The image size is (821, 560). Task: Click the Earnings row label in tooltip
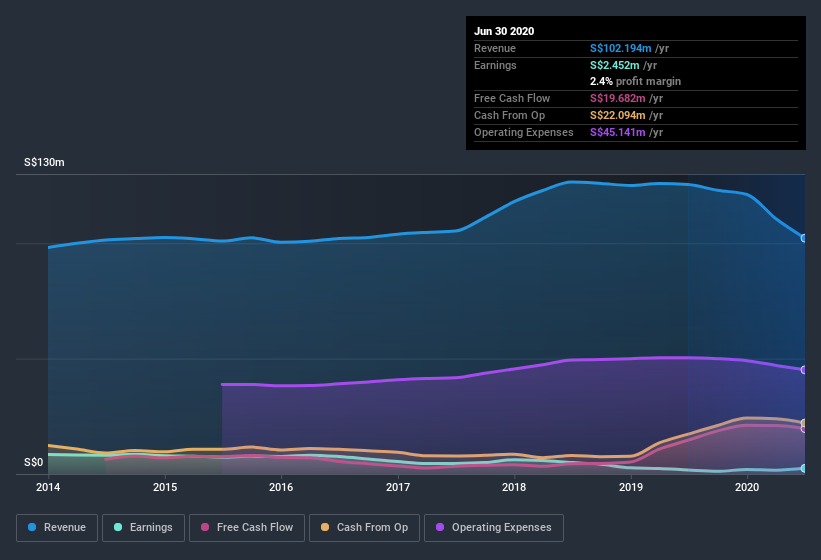(495, 65)
